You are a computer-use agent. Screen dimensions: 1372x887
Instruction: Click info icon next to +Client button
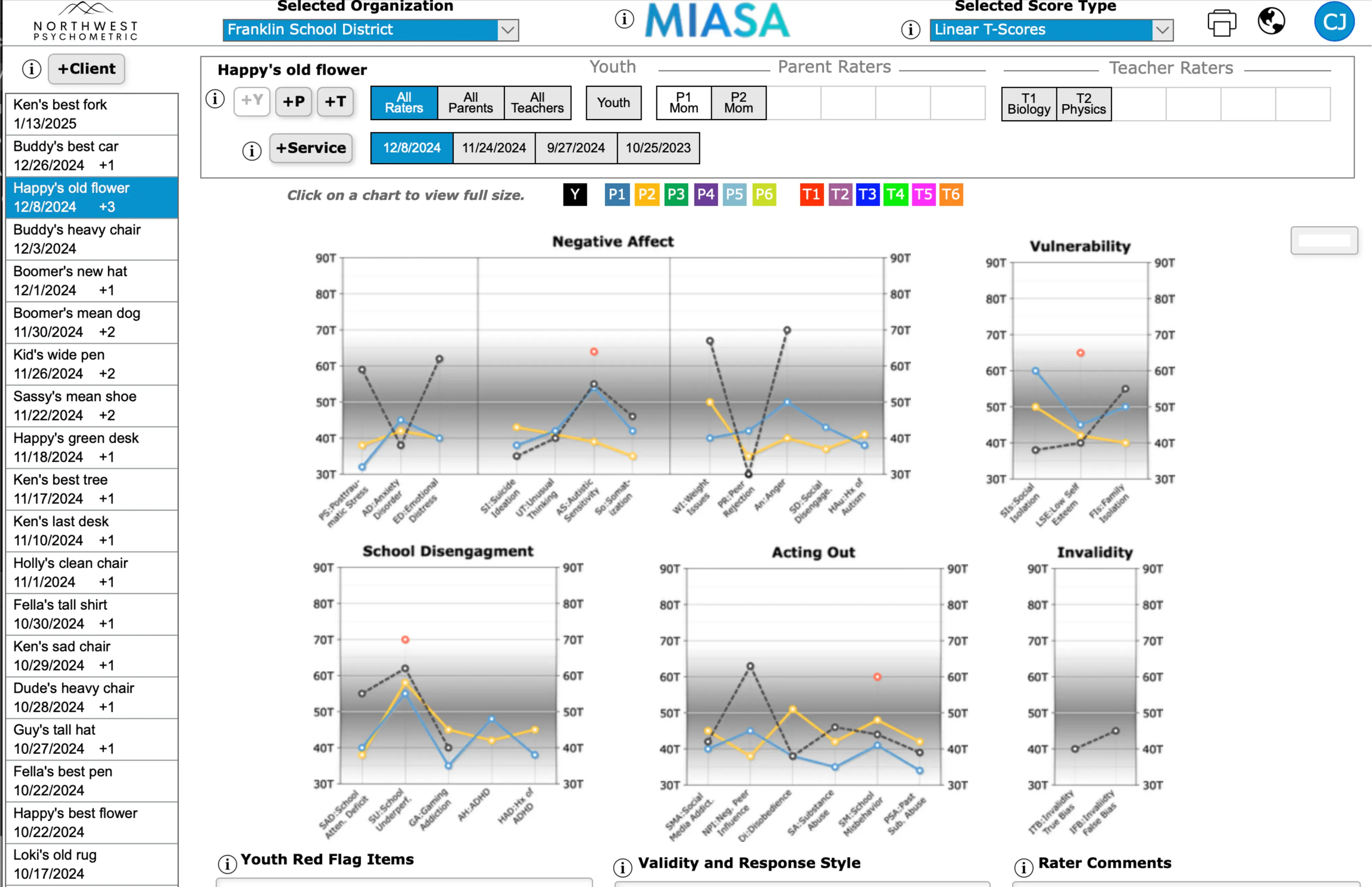click(x=32, y=69)
